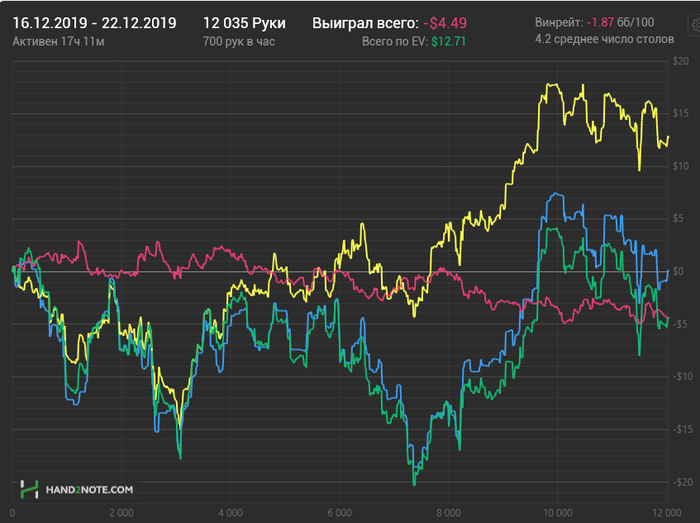This screenshot has width=700, height=523.
Task: Click the 8 000 x-axis label
Action: (x=449, y=513)
